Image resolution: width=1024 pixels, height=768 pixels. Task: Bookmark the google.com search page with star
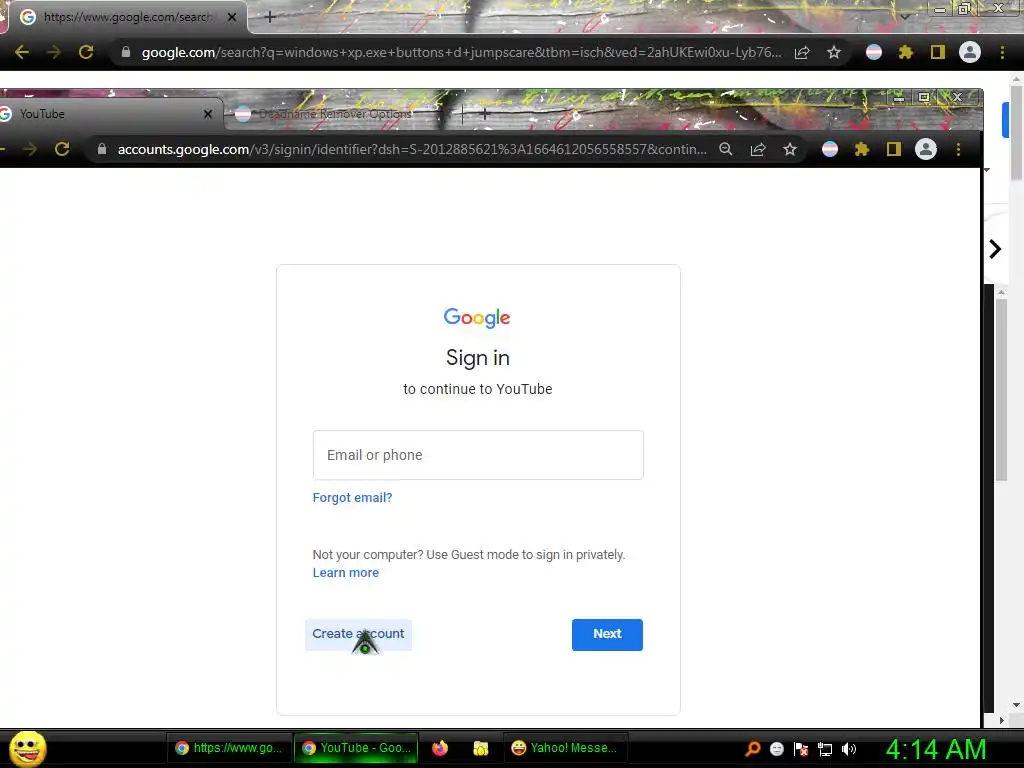(834, 52)
